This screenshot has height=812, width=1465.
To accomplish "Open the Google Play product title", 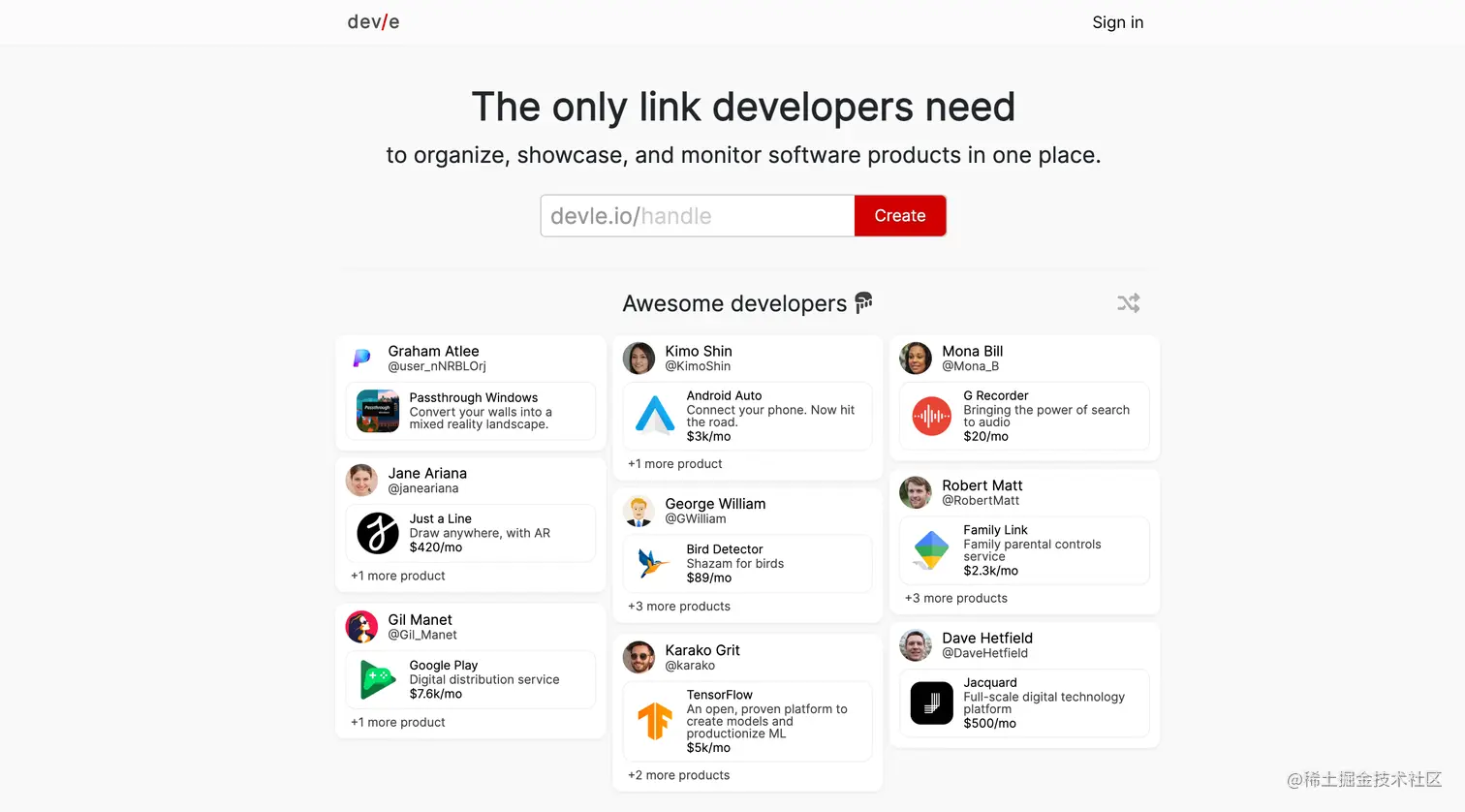I will click(444, 665).
